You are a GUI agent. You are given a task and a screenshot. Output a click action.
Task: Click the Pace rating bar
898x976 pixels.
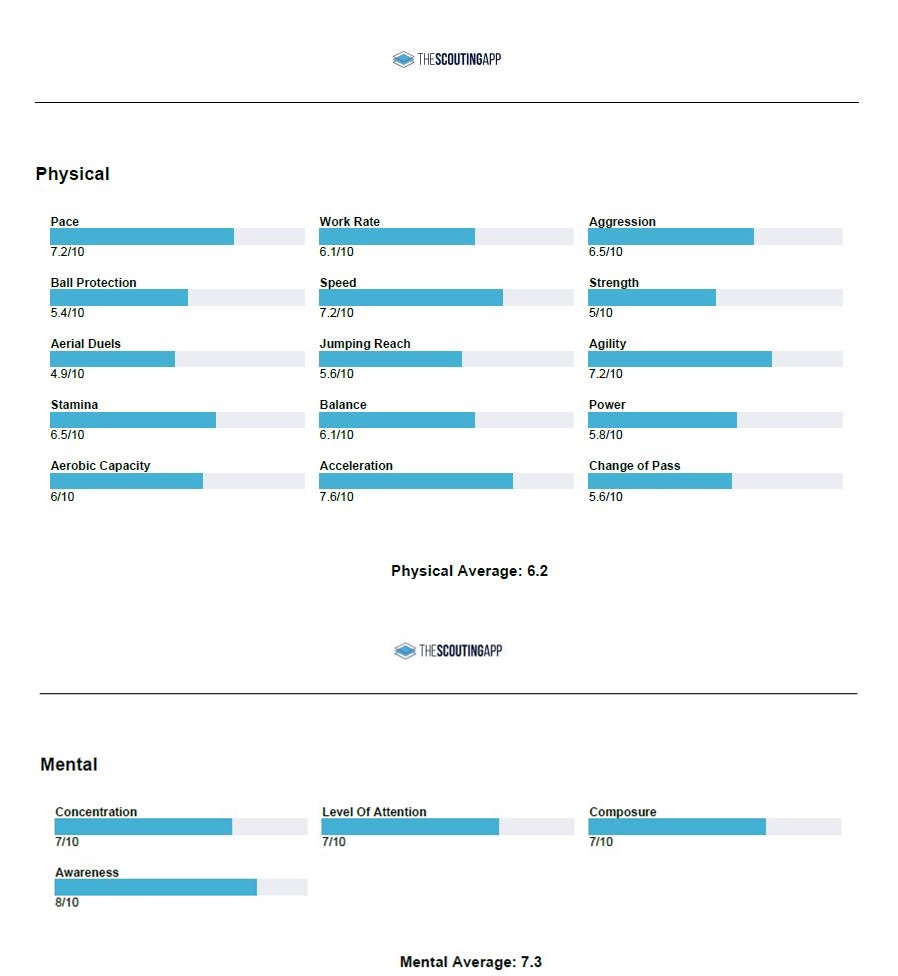(177, 237)
